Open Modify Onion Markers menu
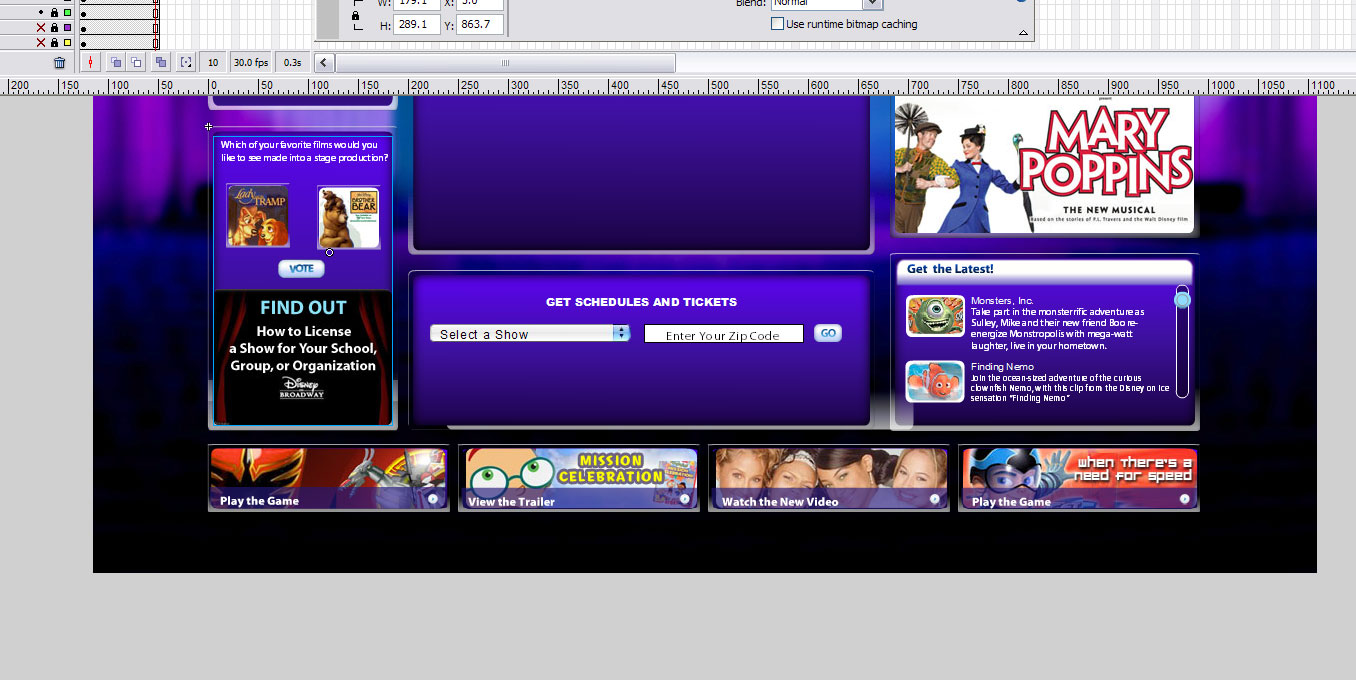 (x=186, y=62)
